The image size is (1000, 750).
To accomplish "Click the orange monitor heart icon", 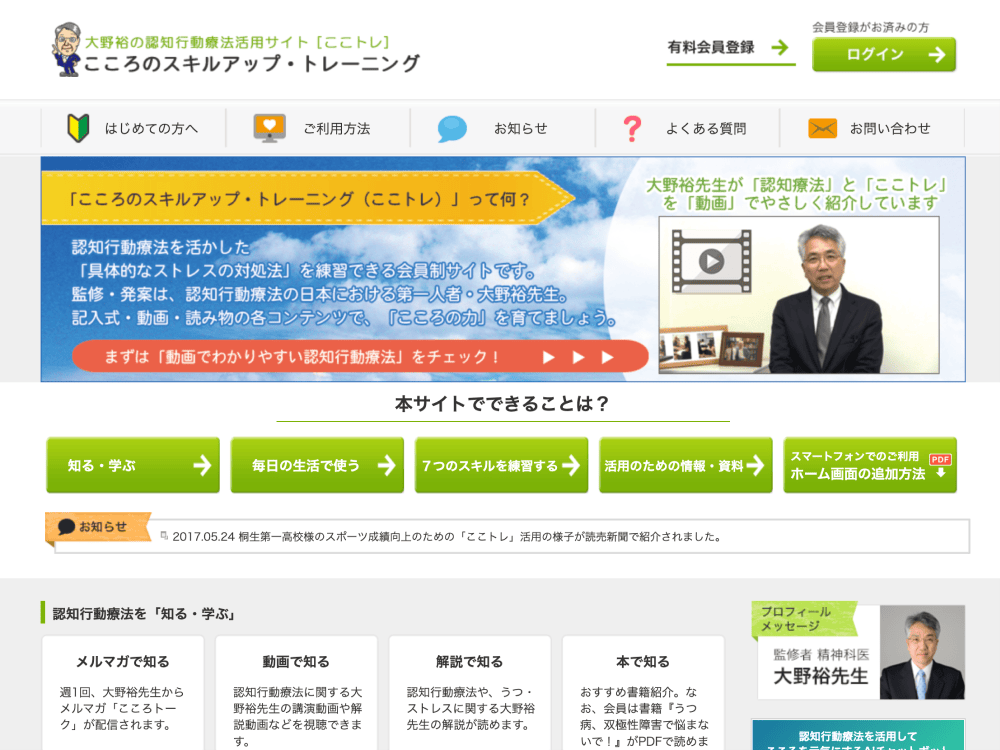I will pyautogui.click(x=269, y=128).
